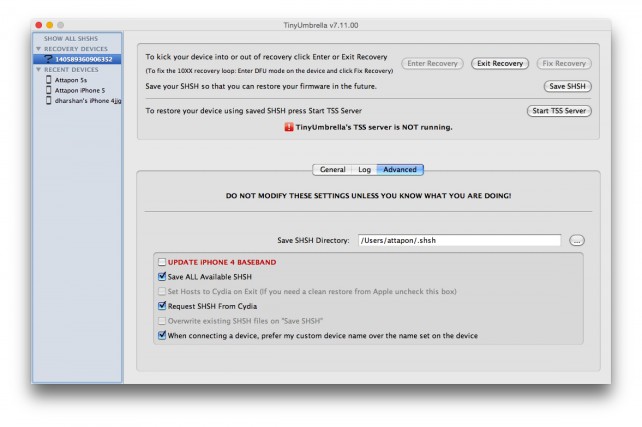Screen dimensions: 642x427
Task: Open the Log tab
Action: coord(364,170)
